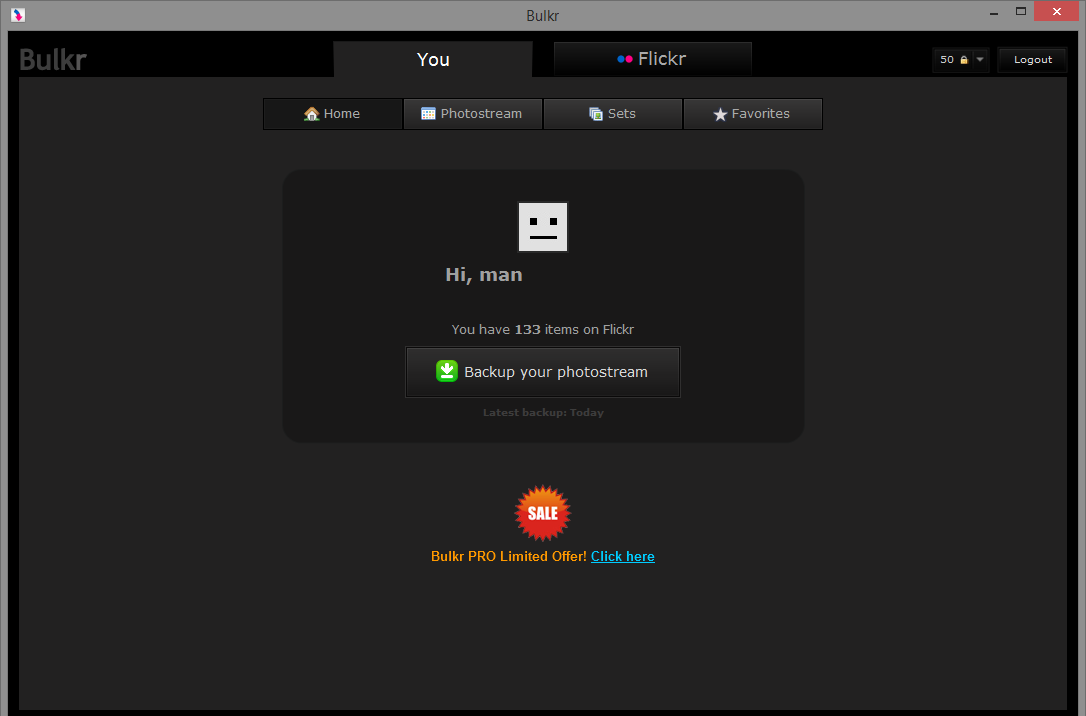Image resolution: width=1086 pixels, height=716 pixels.
Task: Switch to the You tab
Action: [x=433, y=60]
